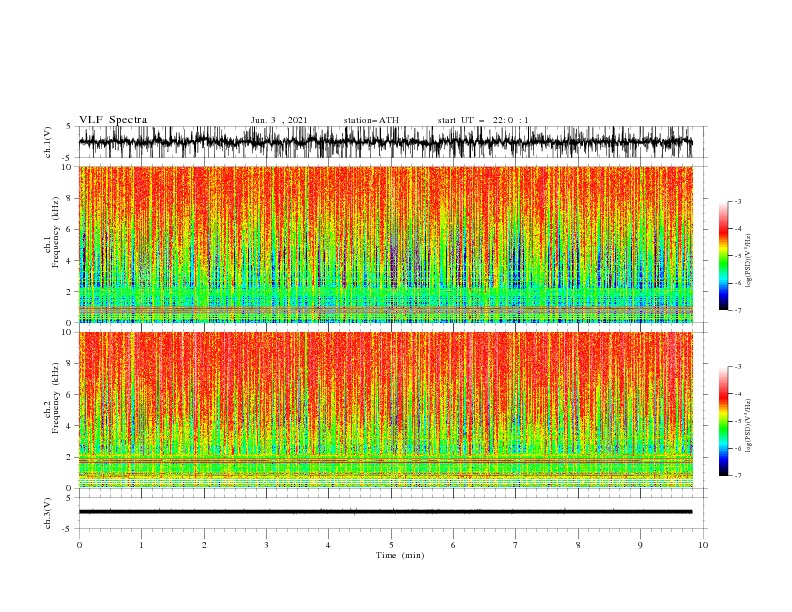
Task: Click time axis tick label 5
Action: coord(391,545)
